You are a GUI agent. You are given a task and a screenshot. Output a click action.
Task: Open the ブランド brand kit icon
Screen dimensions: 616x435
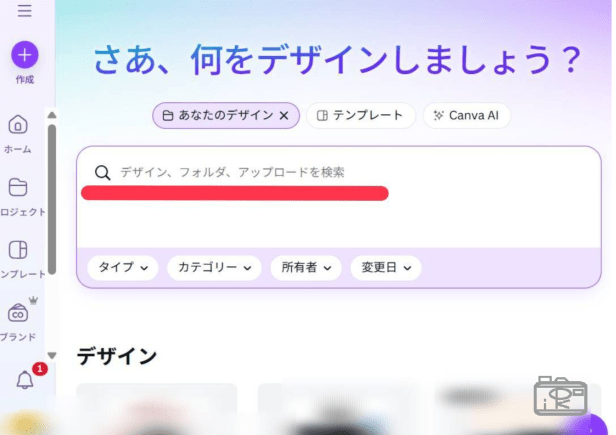18,313
